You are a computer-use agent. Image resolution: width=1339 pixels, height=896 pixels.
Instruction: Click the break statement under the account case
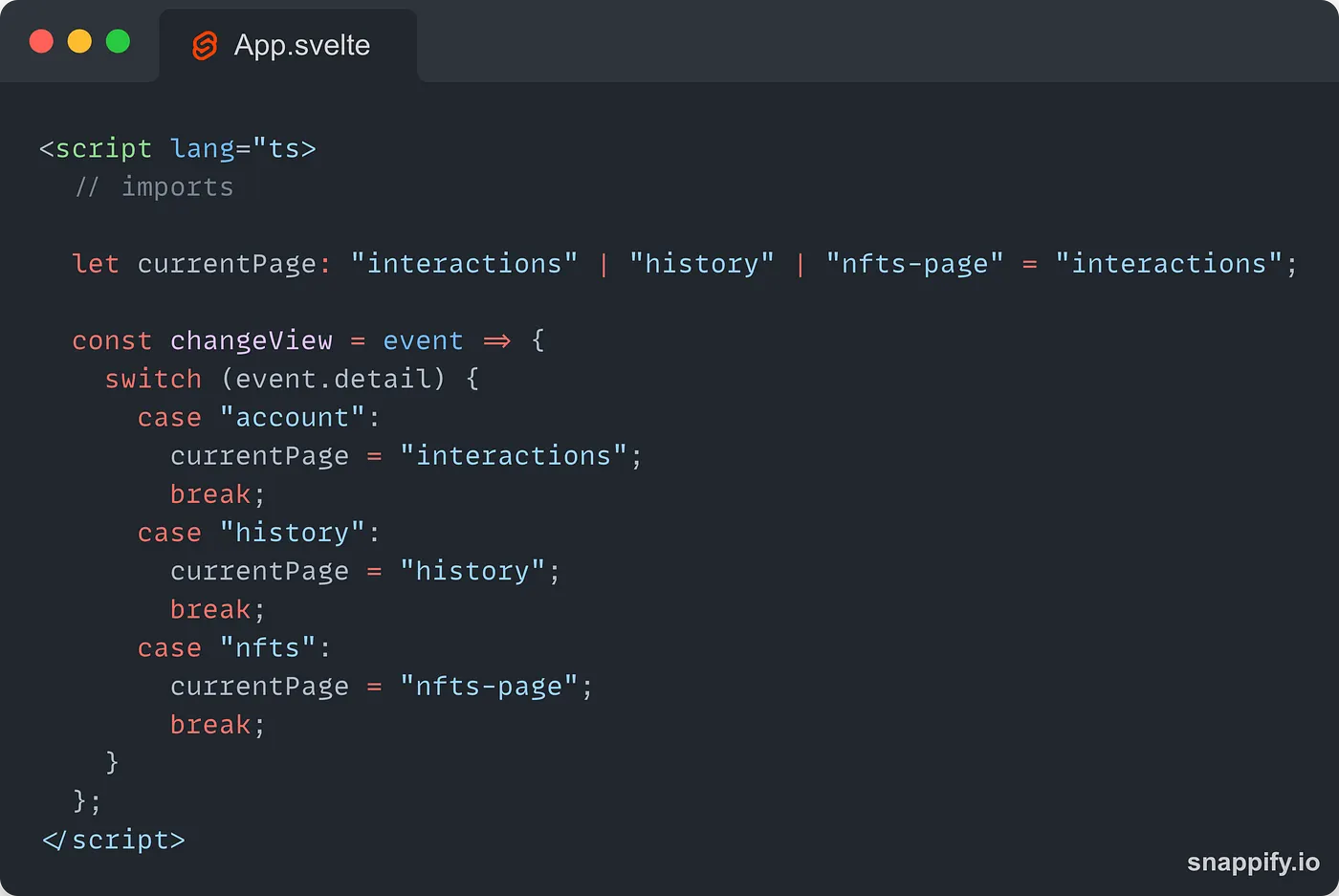210,494
